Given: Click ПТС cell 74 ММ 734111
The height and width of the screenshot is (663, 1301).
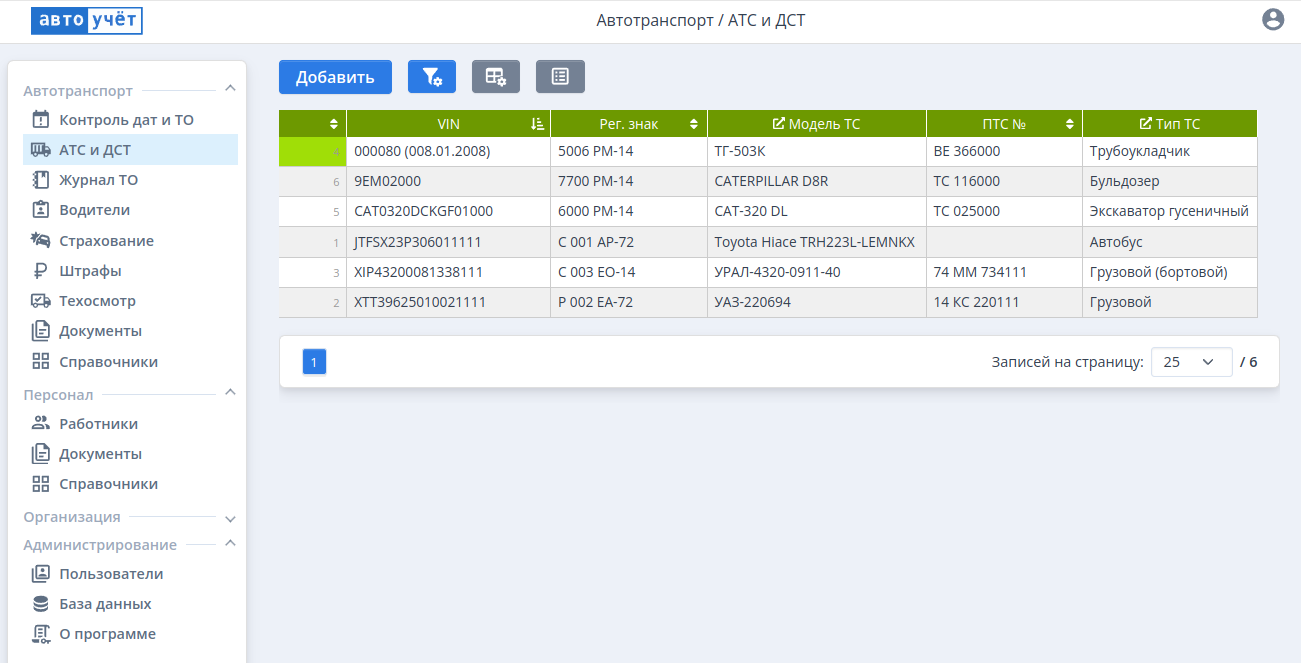Looking at the screenshot, I should 1004,272.
